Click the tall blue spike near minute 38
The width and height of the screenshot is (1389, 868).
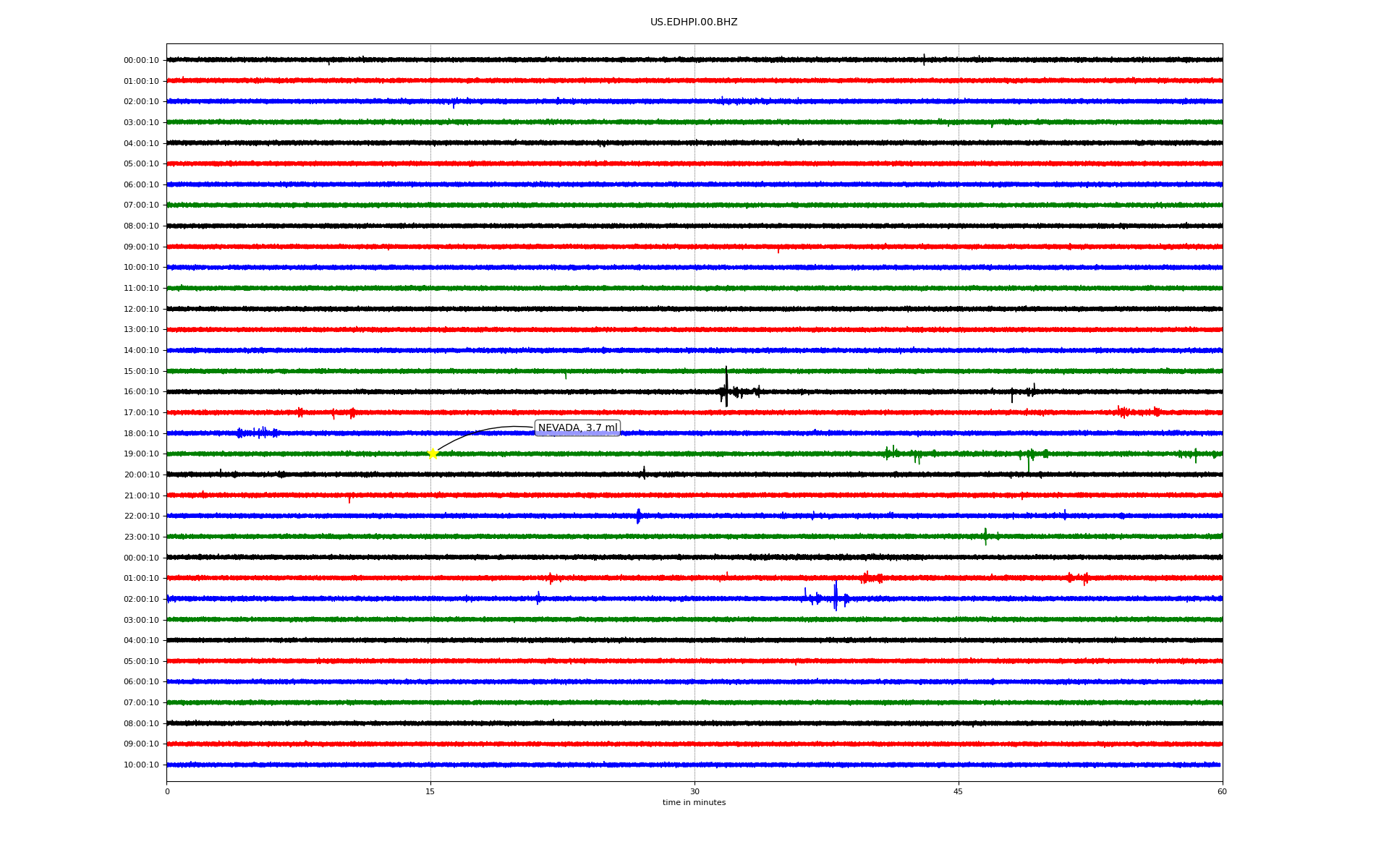[x=836, y=596]
